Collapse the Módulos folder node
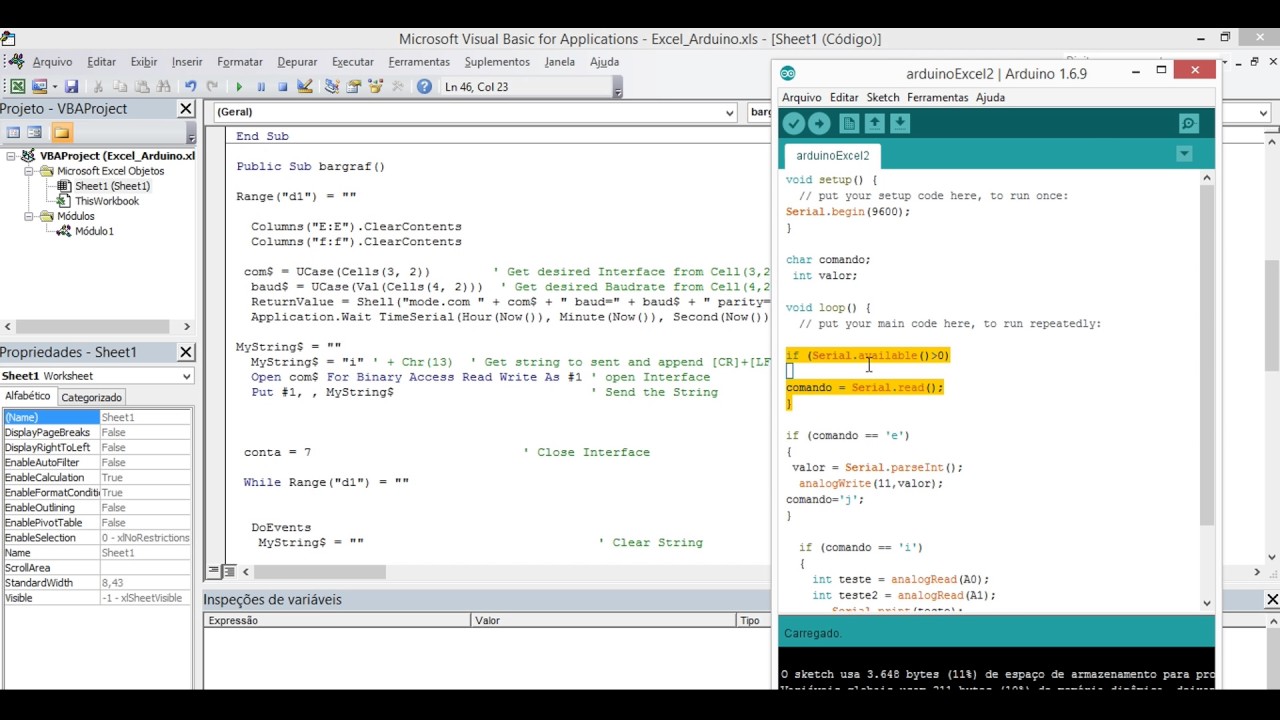The image size is (1280, 720). (x=30, y=216)
